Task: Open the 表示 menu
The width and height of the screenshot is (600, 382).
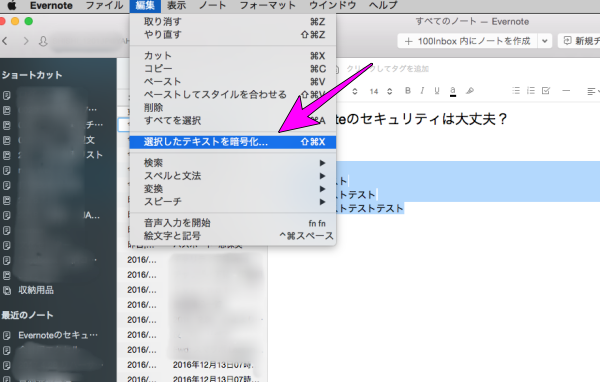Action: tap(176, 5)
